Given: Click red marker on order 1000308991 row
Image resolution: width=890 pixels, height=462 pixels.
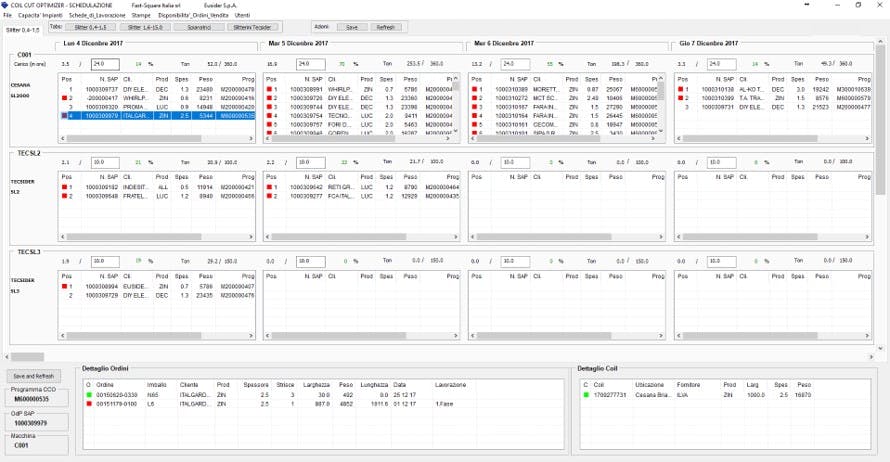Looking at the screenshot, I should pyautogui.click(x=270, y=89).
